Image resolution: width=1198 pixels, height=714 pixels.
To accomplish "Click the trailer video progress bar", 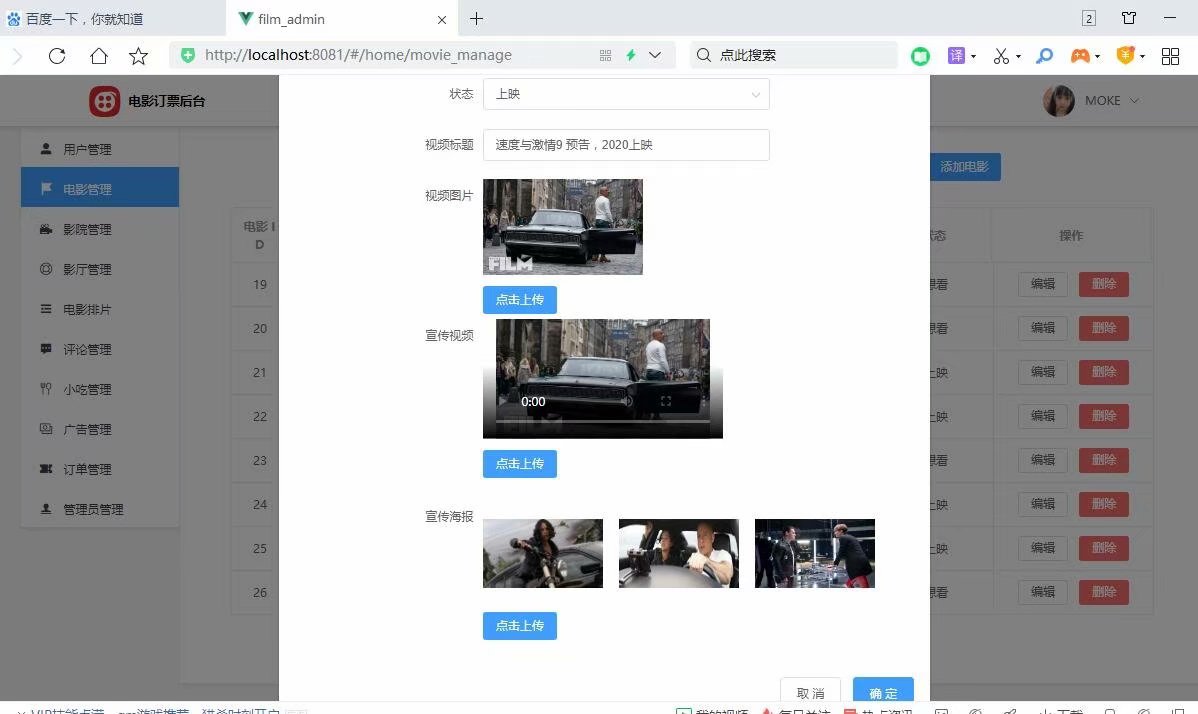I will (x=603, y=421).
